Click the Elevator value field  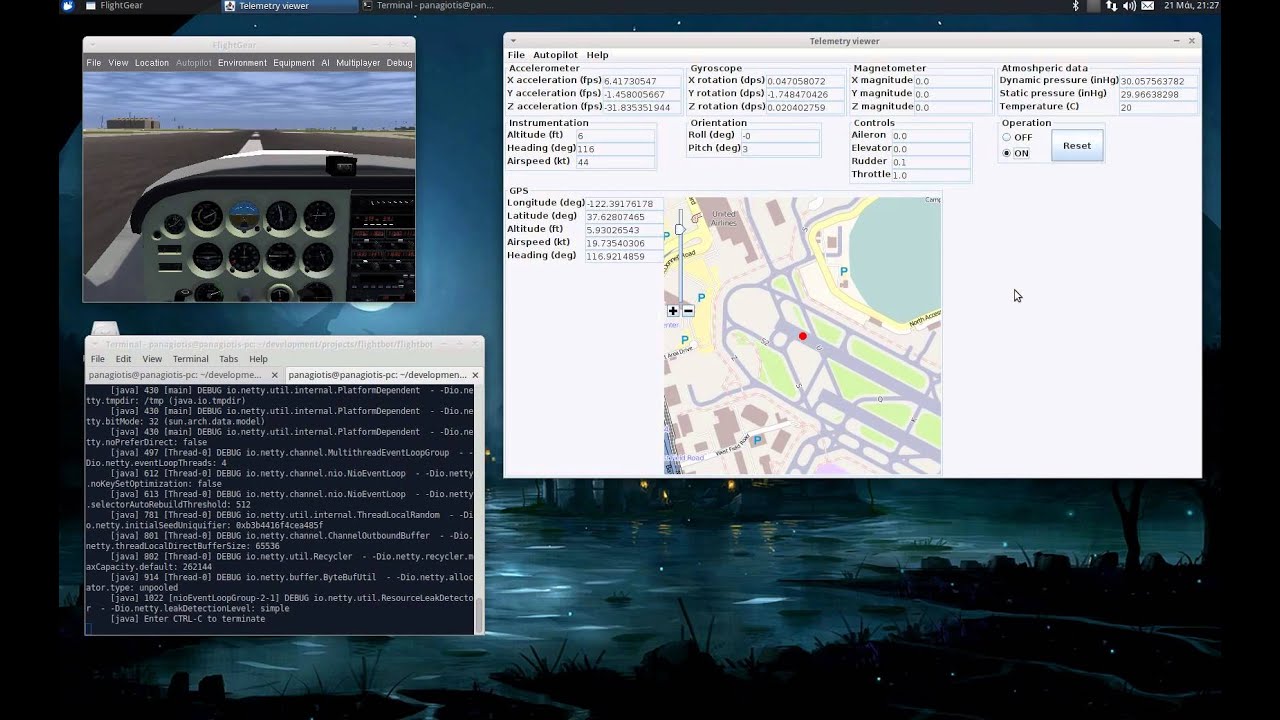[x=930, y=149]
